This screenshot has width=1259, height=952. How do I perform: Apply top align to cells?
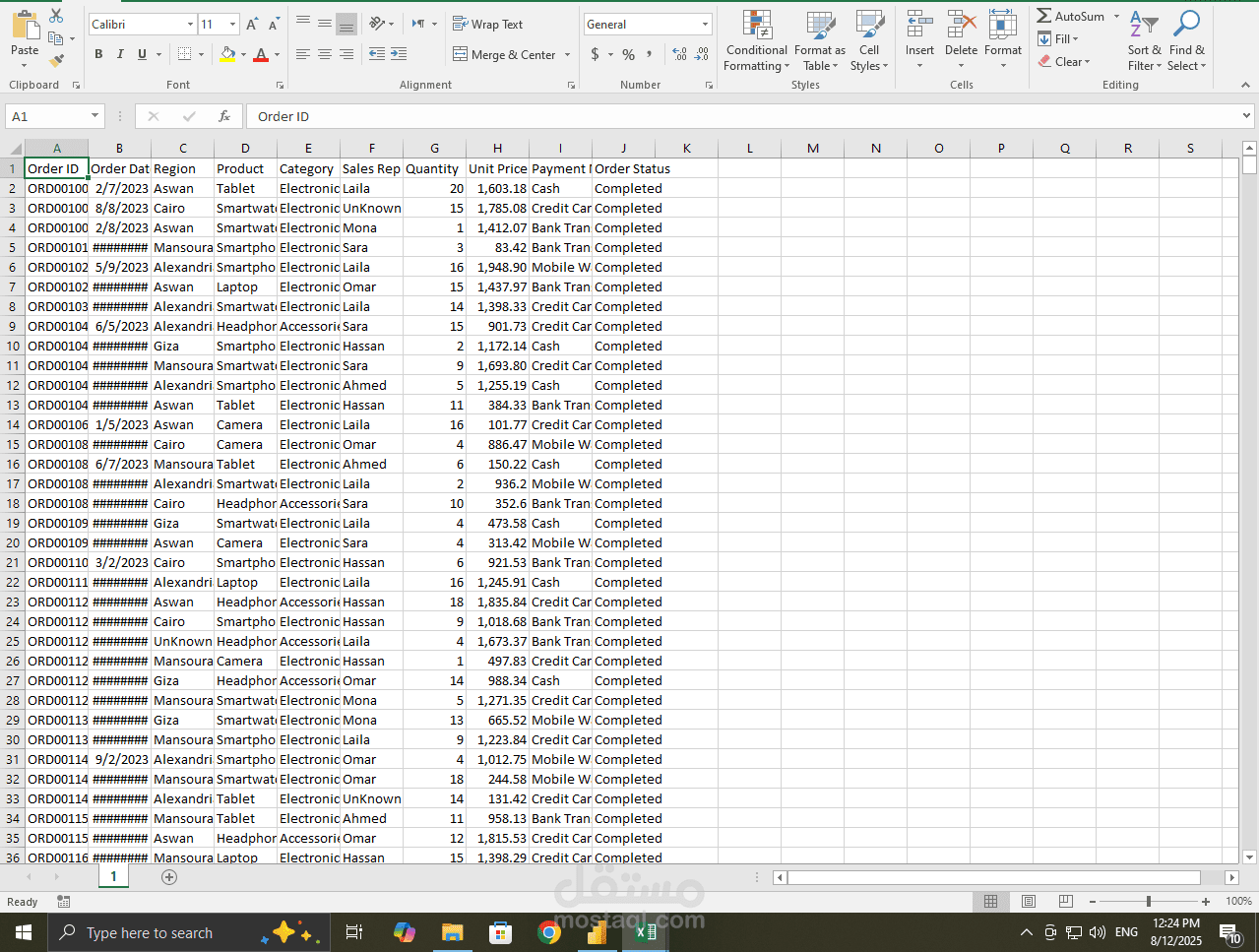[303, 24]
